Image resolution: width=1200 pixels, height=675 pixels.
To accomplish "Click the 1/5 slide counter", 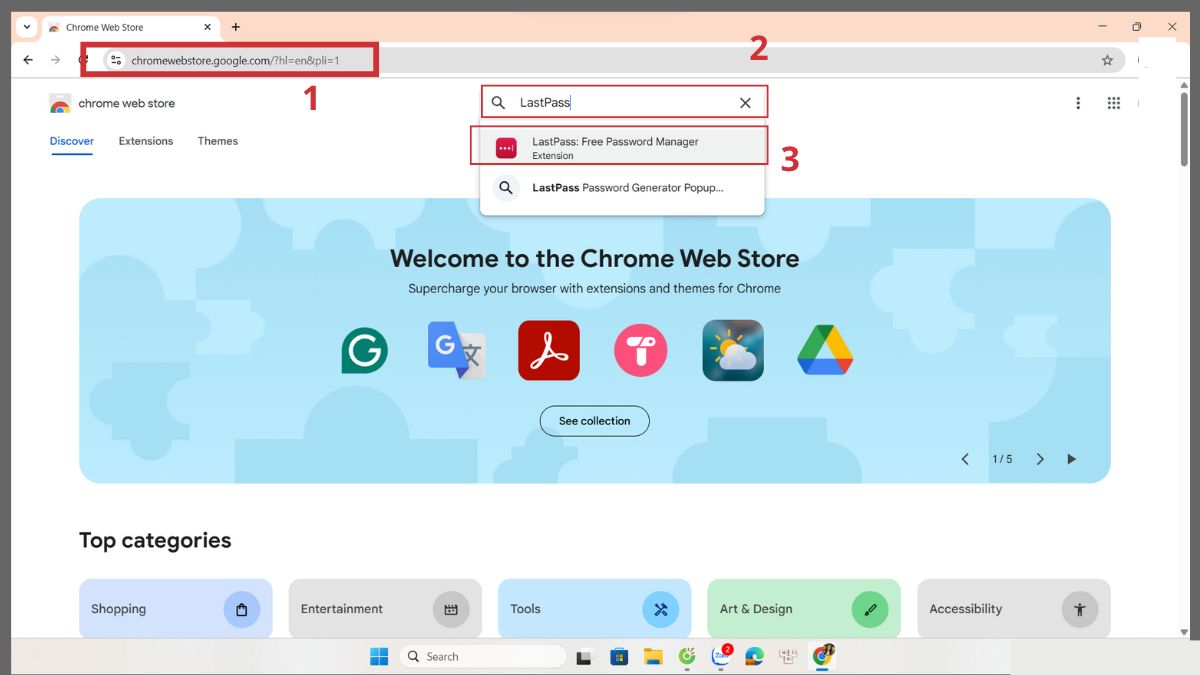I will click(1002, 459).
